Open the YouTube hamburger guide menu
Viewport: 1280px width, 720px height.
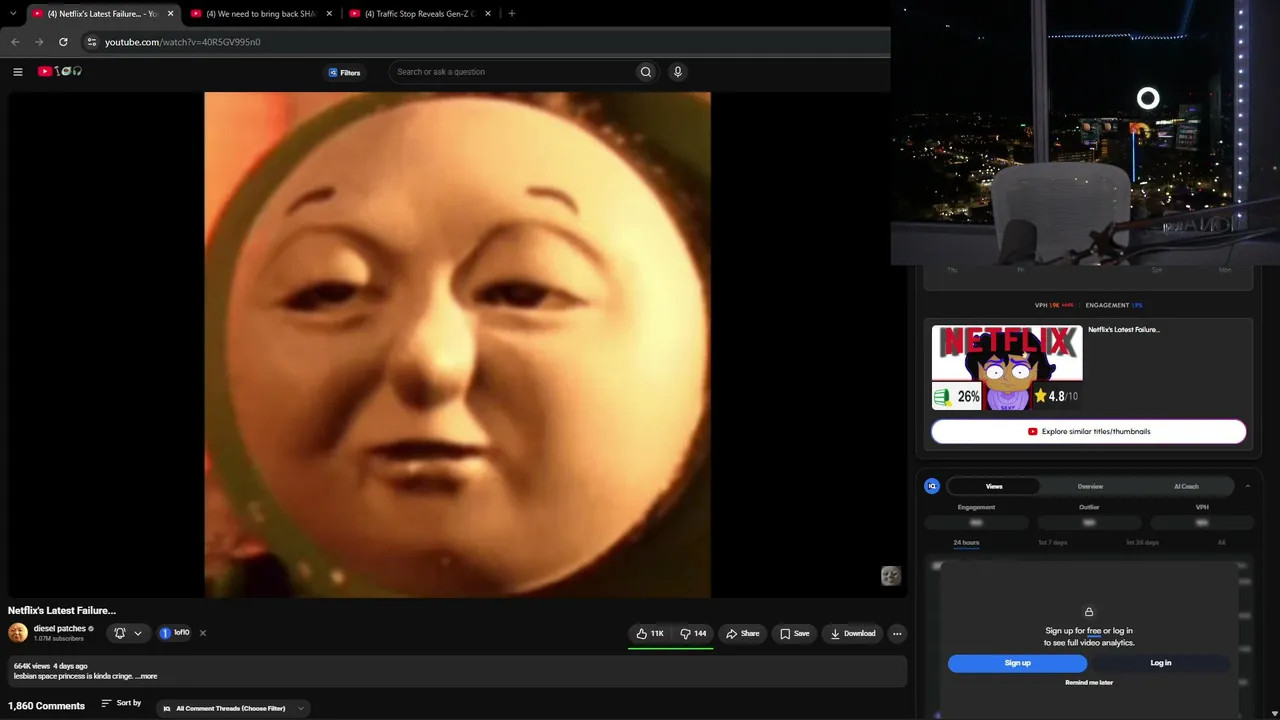(x=17, y=72)
